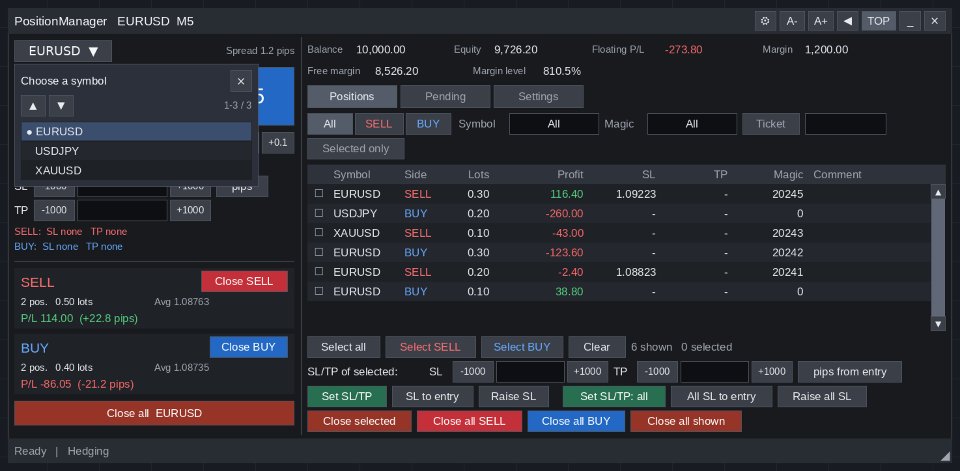This screenshot has height=471, width=960.
Task: Select USDJPY in the symbol list
Action: point(136,151)
